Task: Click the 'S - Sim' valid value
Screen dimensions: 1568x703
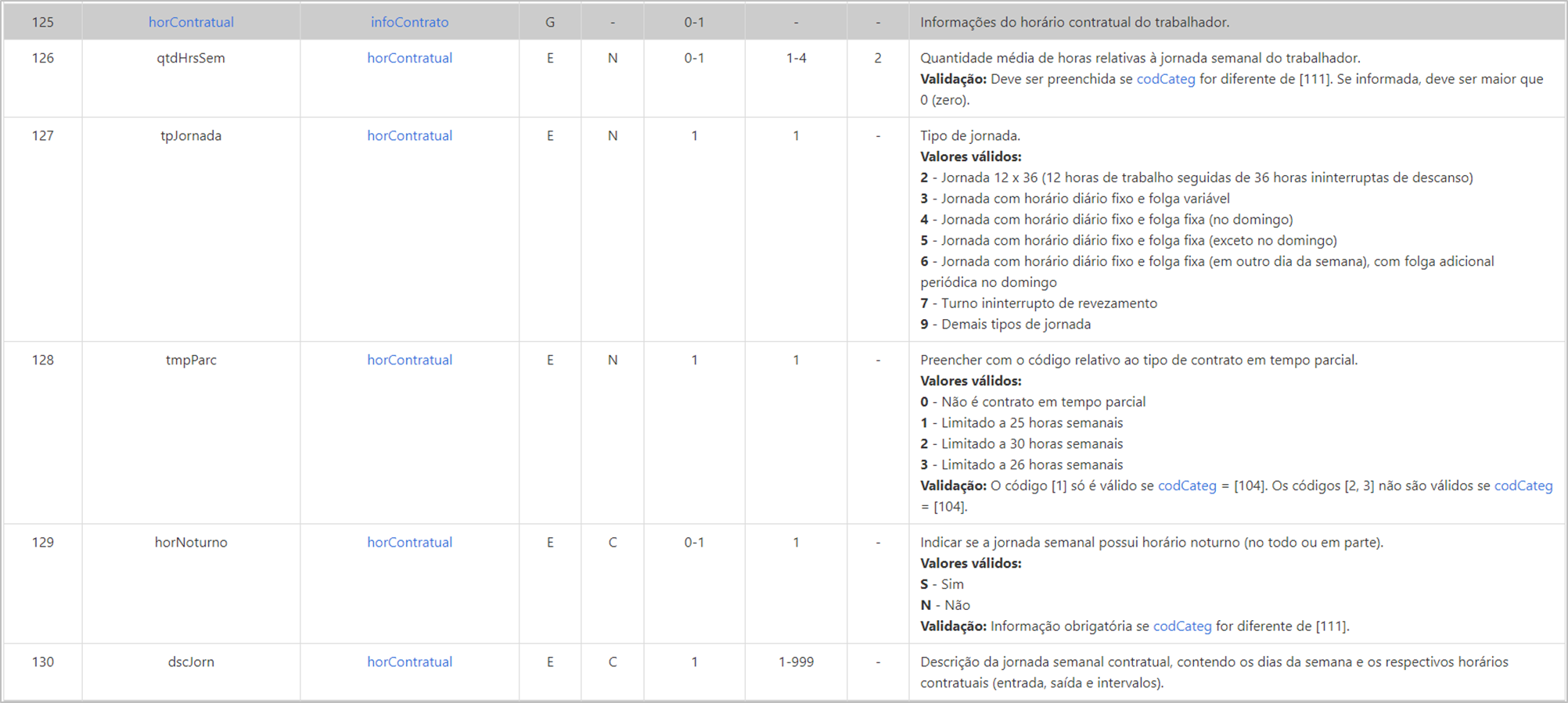Action: click(942, 584)
